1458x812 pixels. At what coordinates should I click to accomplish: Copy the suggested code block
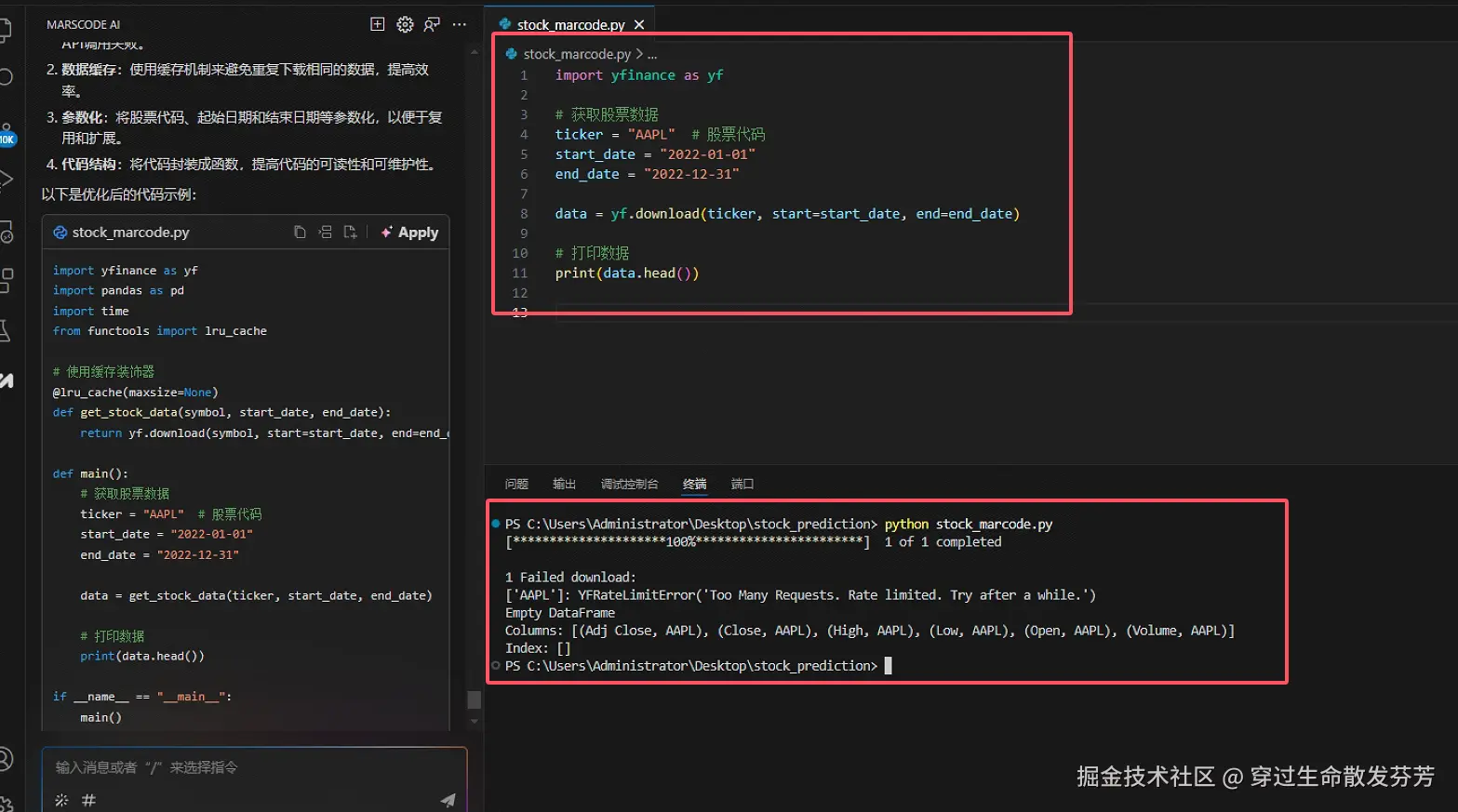click(x=300, y=232)
